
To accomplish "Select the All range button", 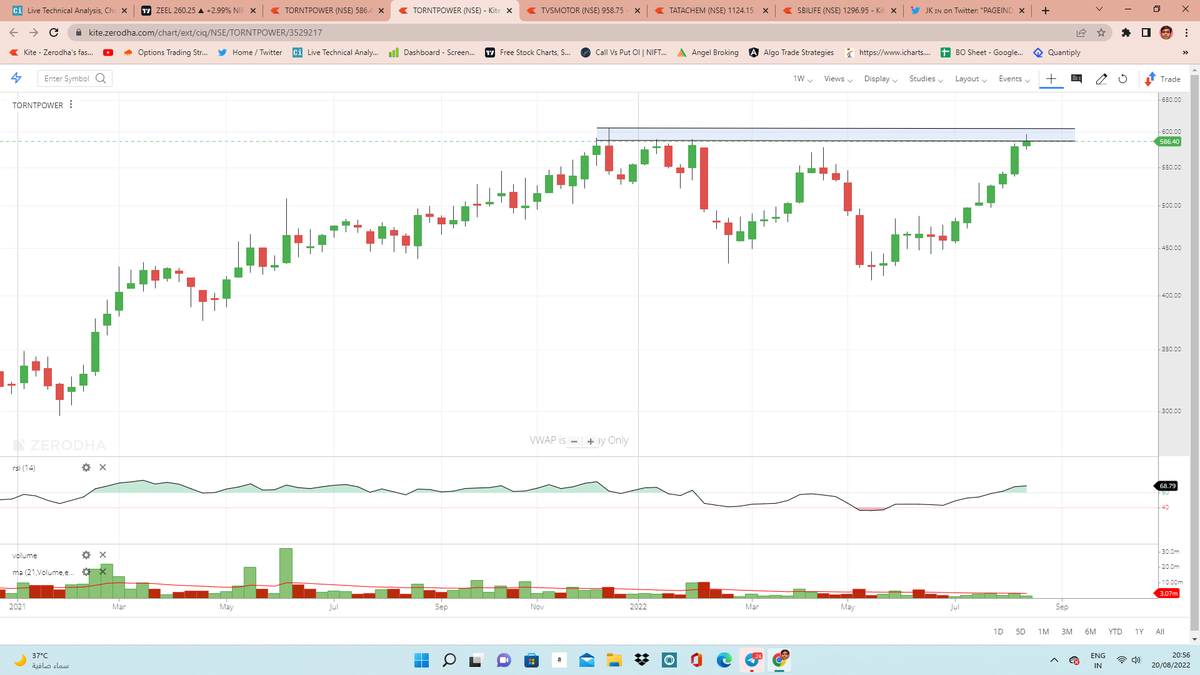I will (1159, 631).
